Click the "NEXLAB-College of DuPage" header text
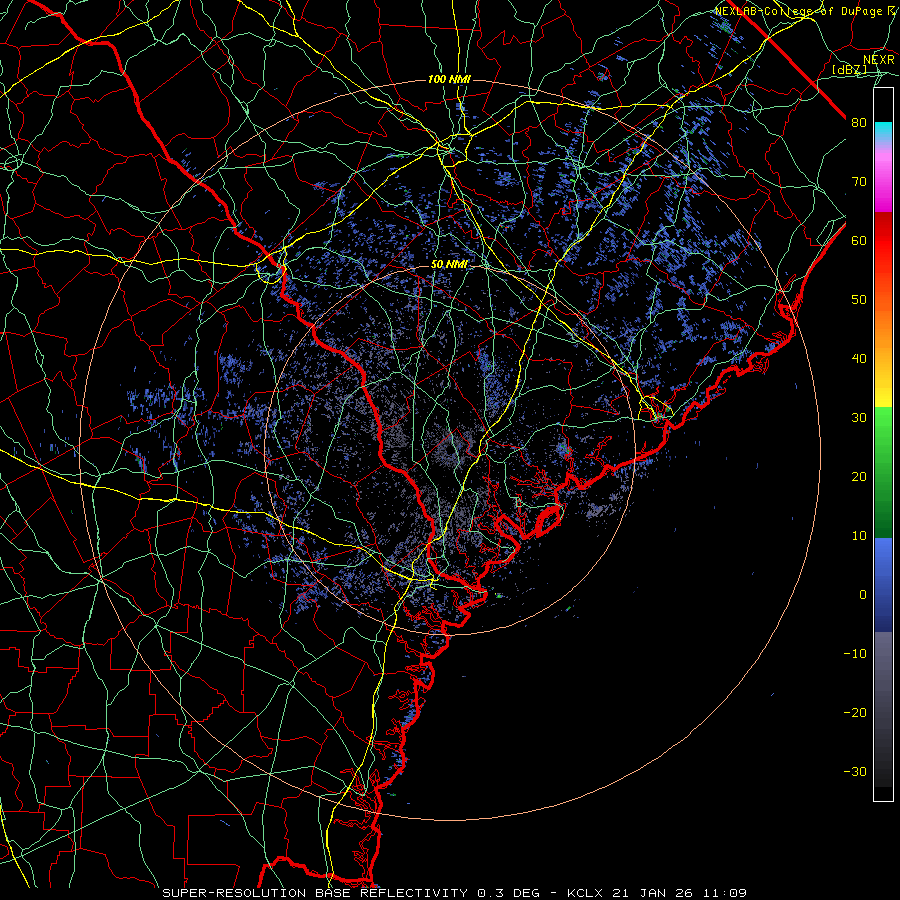 [798, 11]
